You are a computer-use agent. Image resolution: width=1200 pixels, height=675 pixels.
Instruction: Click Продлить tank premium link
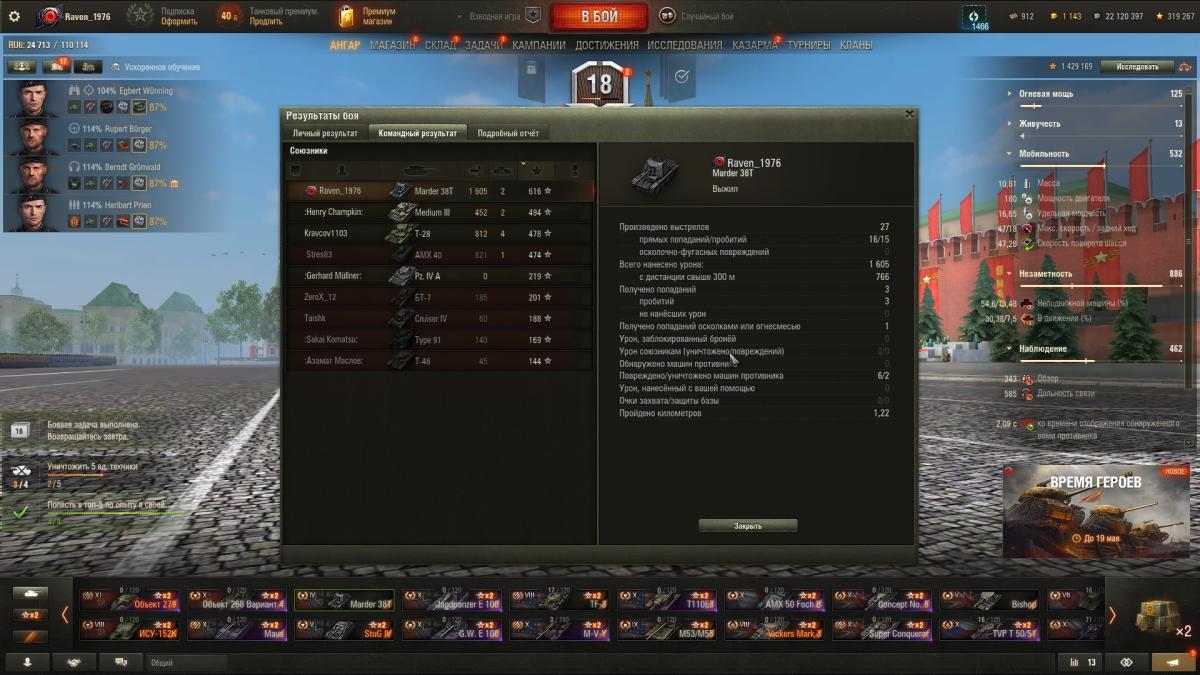click(x=265, y=22)
